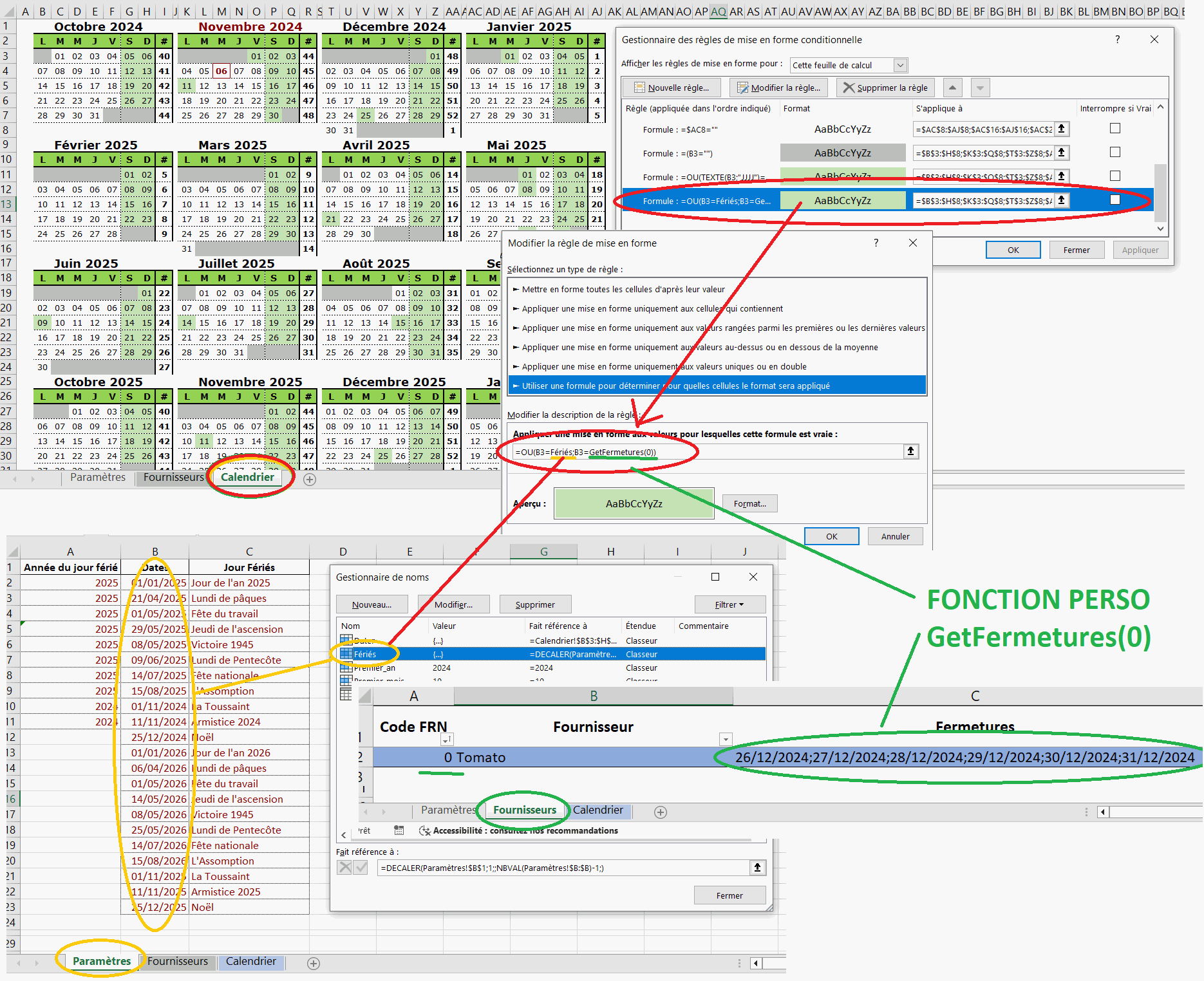Confirm the name reference with the checkmark icon
Screen dimensions: 1204x981
[361, 868]
